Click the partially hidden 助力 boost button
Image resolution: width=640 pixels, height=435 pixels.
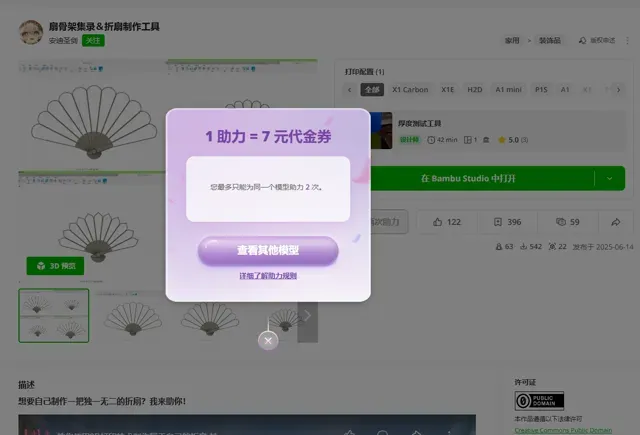click(389, 222)
